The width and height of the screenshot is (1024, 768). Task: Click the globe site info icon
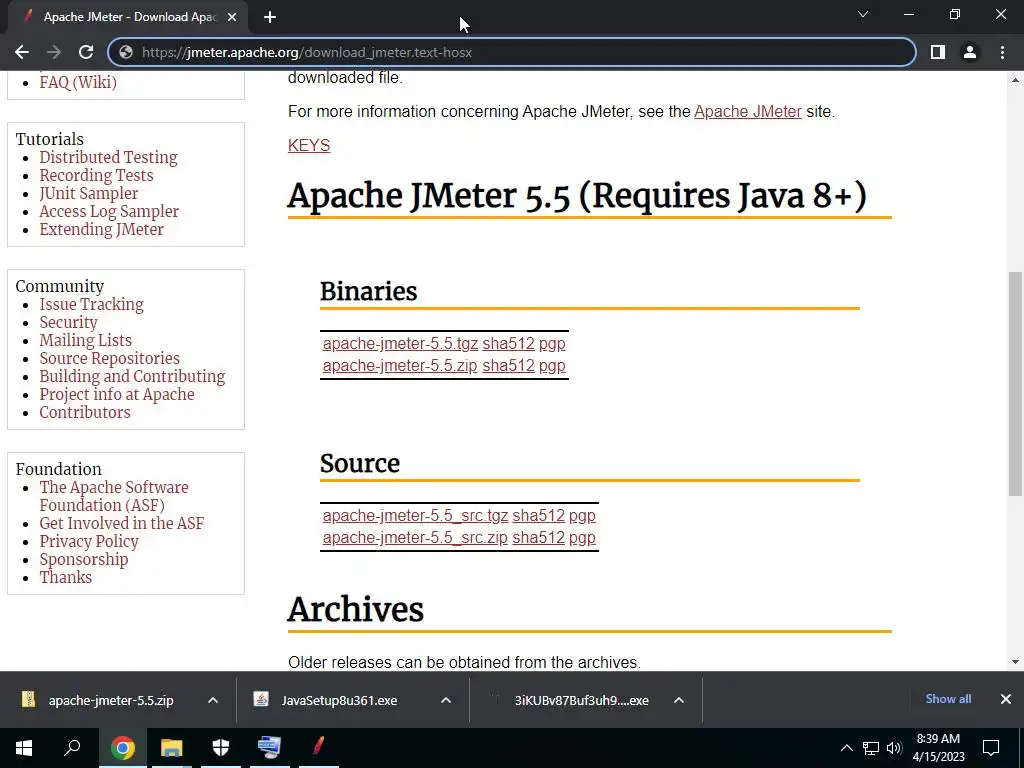pos(126,52)
